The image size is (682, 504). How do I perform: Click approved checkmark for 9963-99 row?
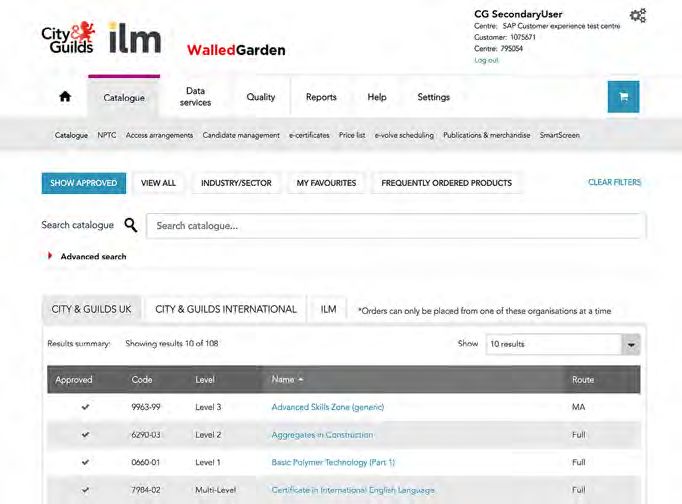(x=85, y=407)
